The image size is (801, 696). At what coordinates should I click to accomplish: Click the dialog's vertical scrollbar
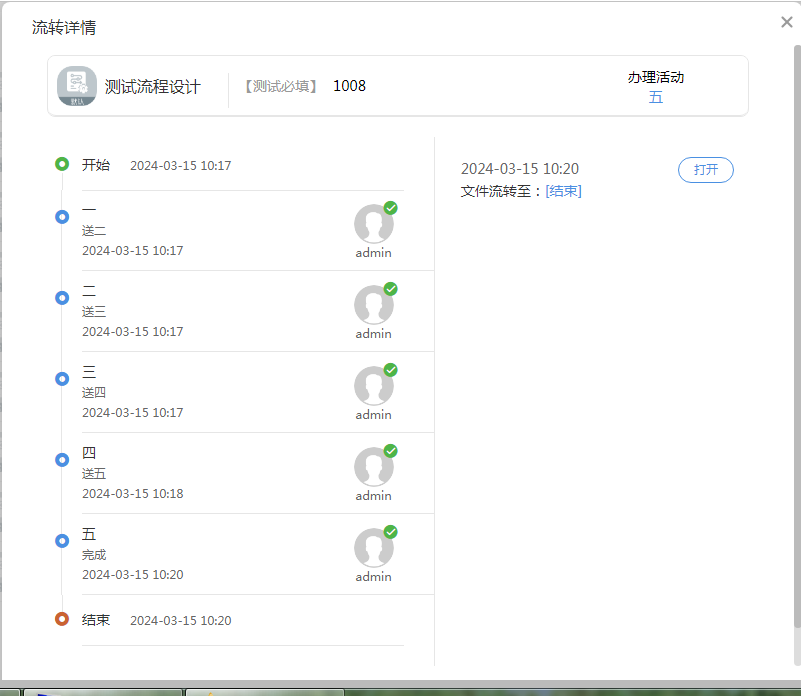click(797, 336)
